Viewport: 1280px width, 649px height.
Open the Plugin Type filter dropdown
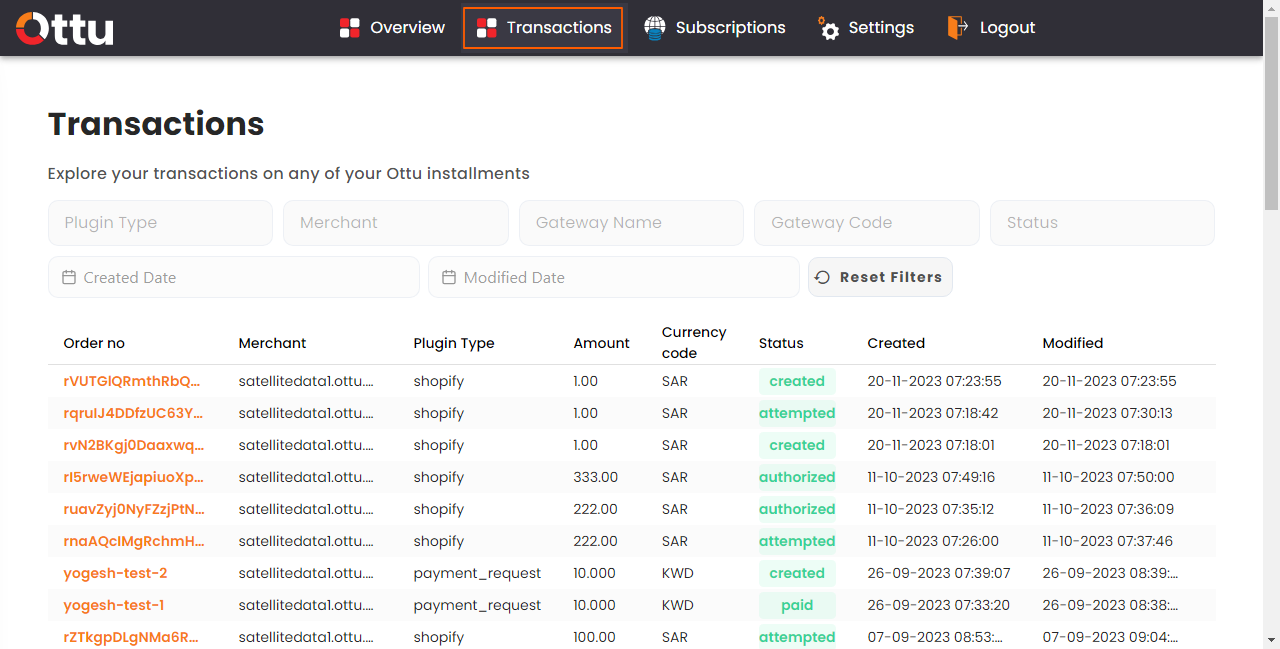[x=160, y=223]
